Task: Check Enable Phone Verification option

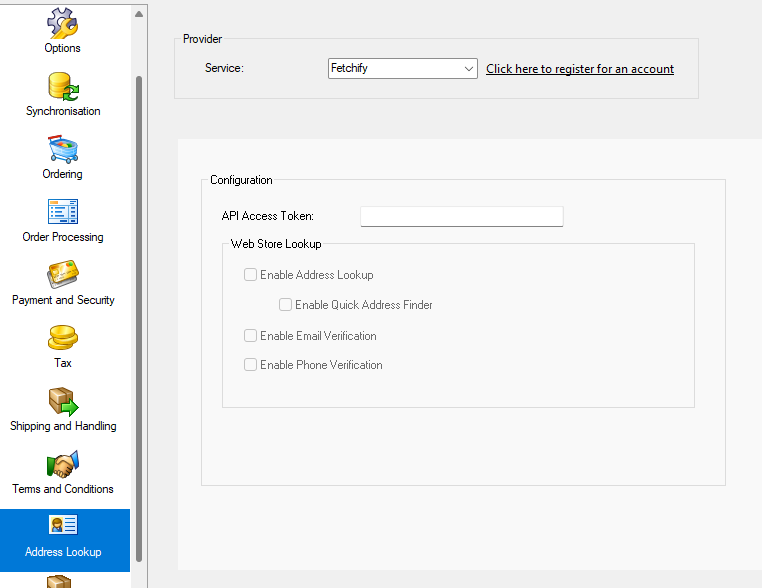Action: pyautogui.click(x=251, y=365)
